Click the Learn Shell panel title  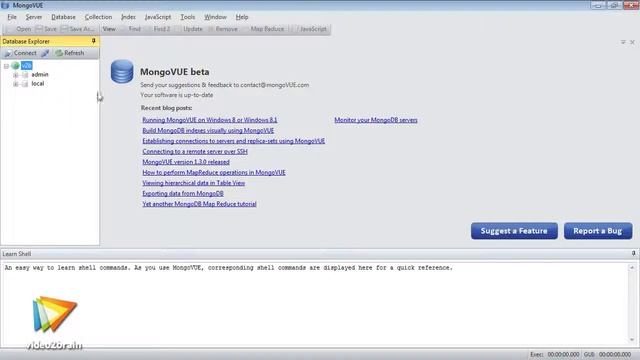[17, 254]
